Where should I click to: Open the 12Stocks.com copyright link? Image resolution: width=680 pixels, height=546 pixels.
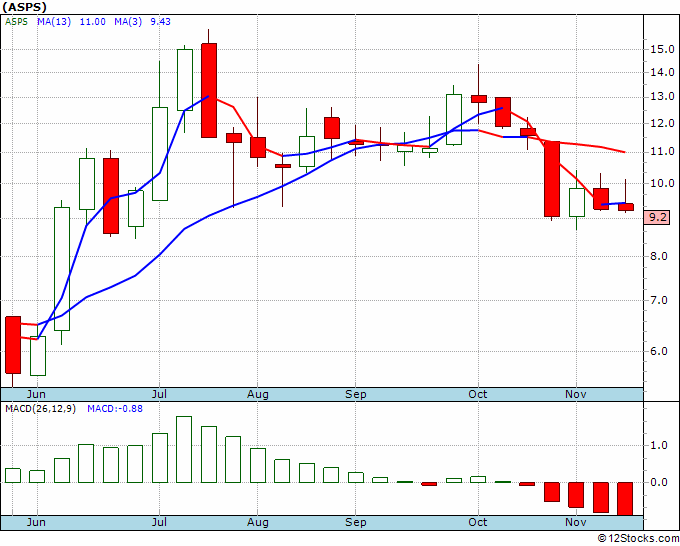tap(638, 539)
